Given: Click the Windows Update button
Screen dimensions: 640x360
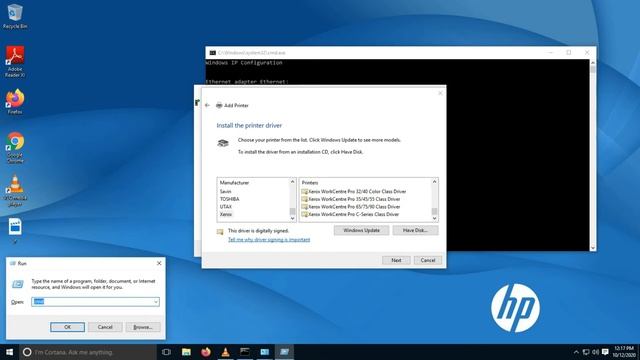Looking at the screenshot, I should pos(361,231).
